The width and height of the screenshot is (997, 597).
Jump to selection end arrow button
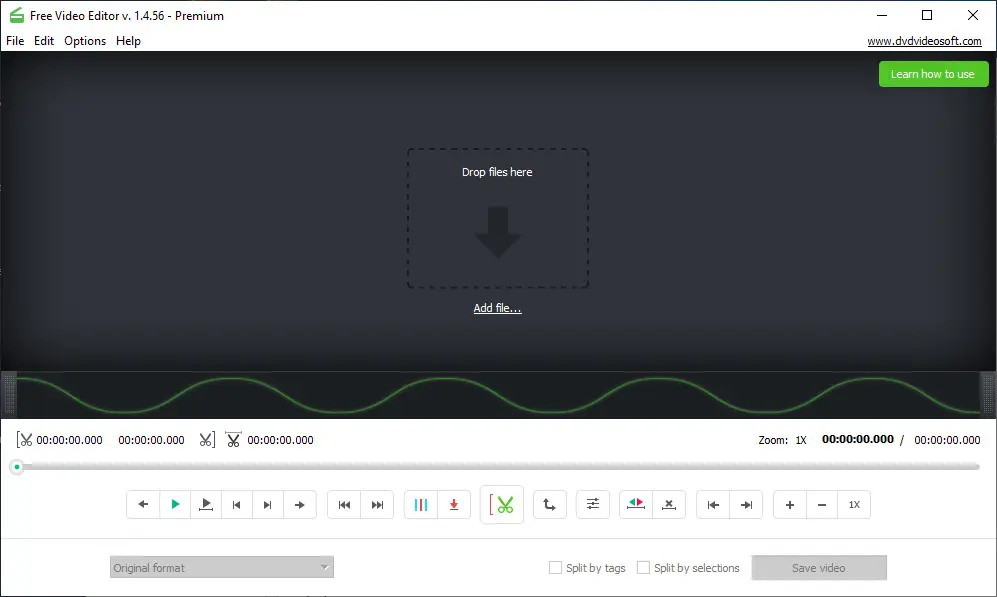click(x=746, y=505)
